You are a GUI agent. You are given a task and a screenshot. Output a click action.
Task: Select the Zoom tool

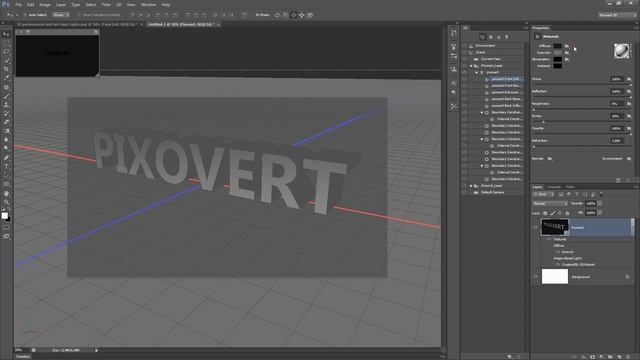6,202
